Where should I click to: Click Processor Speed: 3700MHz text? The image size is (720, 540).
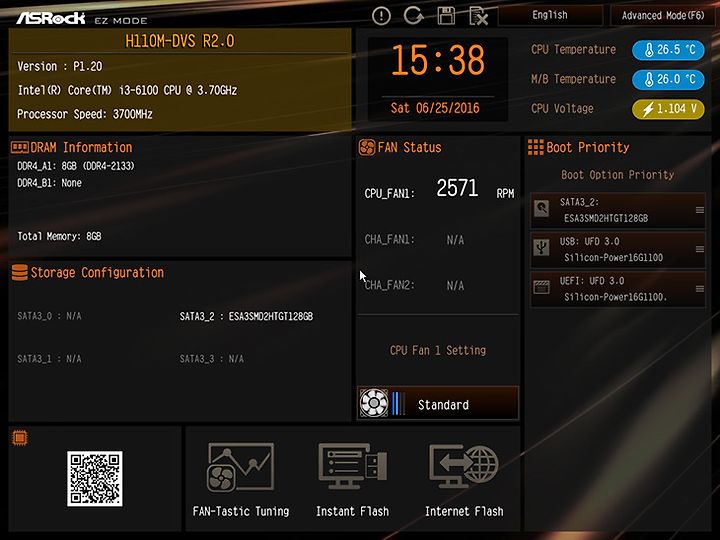(84, 114)
